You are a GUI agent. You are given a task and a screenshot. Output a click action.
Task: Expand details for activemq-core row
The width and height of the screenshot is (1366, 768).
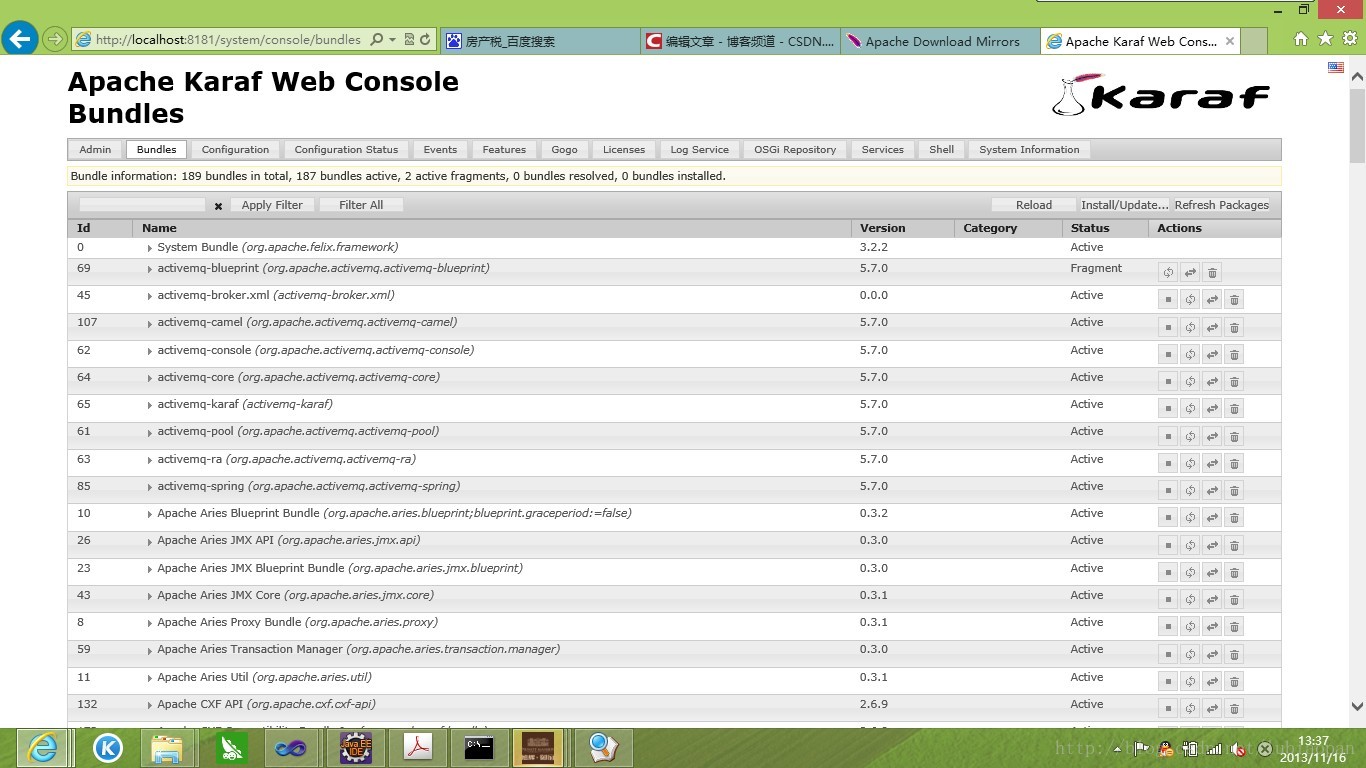point(149,378)
